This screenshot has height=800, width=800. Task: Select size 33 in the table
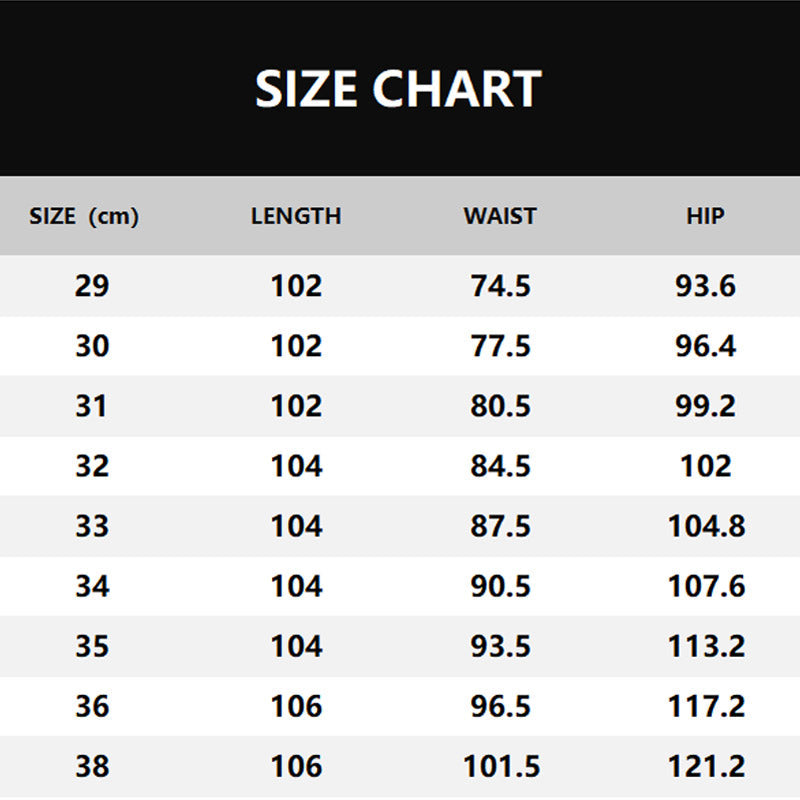[92, 526]
